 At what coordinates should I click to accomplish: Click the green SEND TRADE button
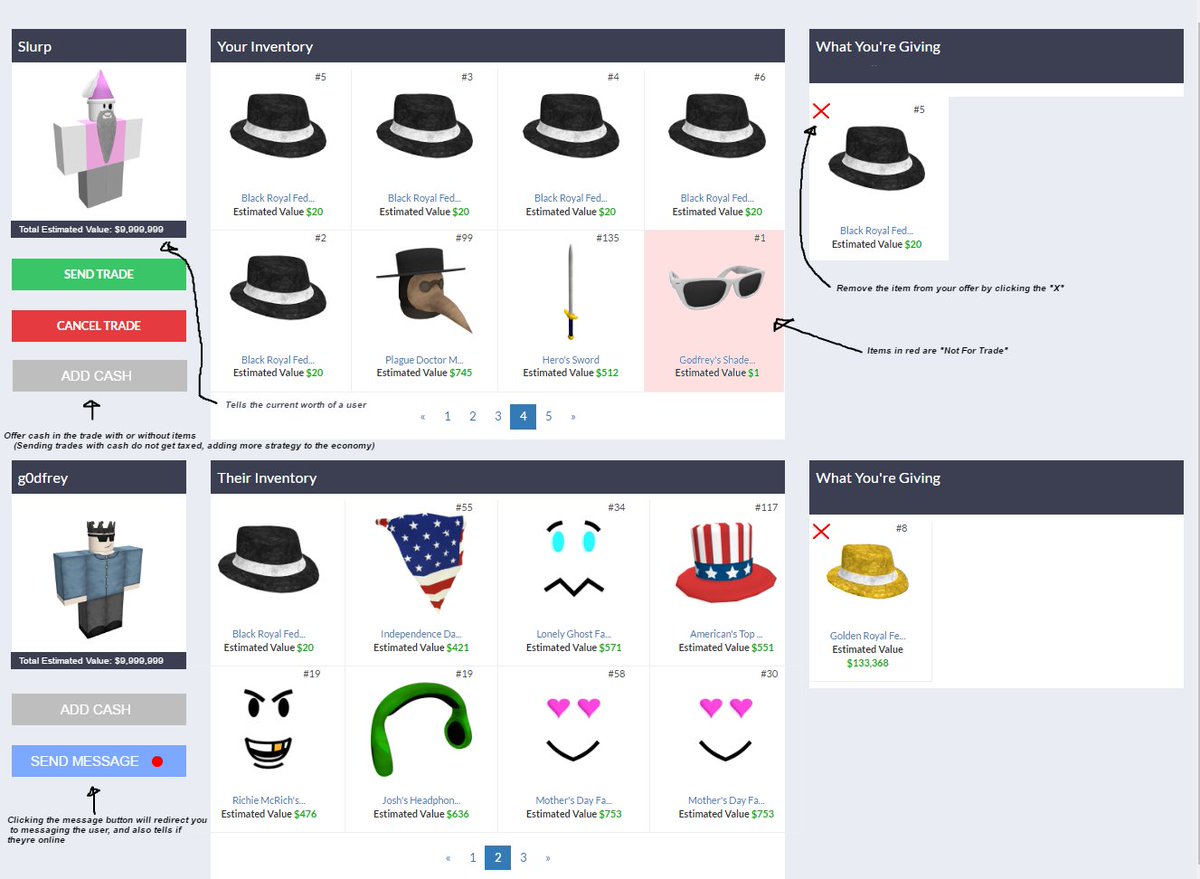pyautogui.click(x=99, y=274)
